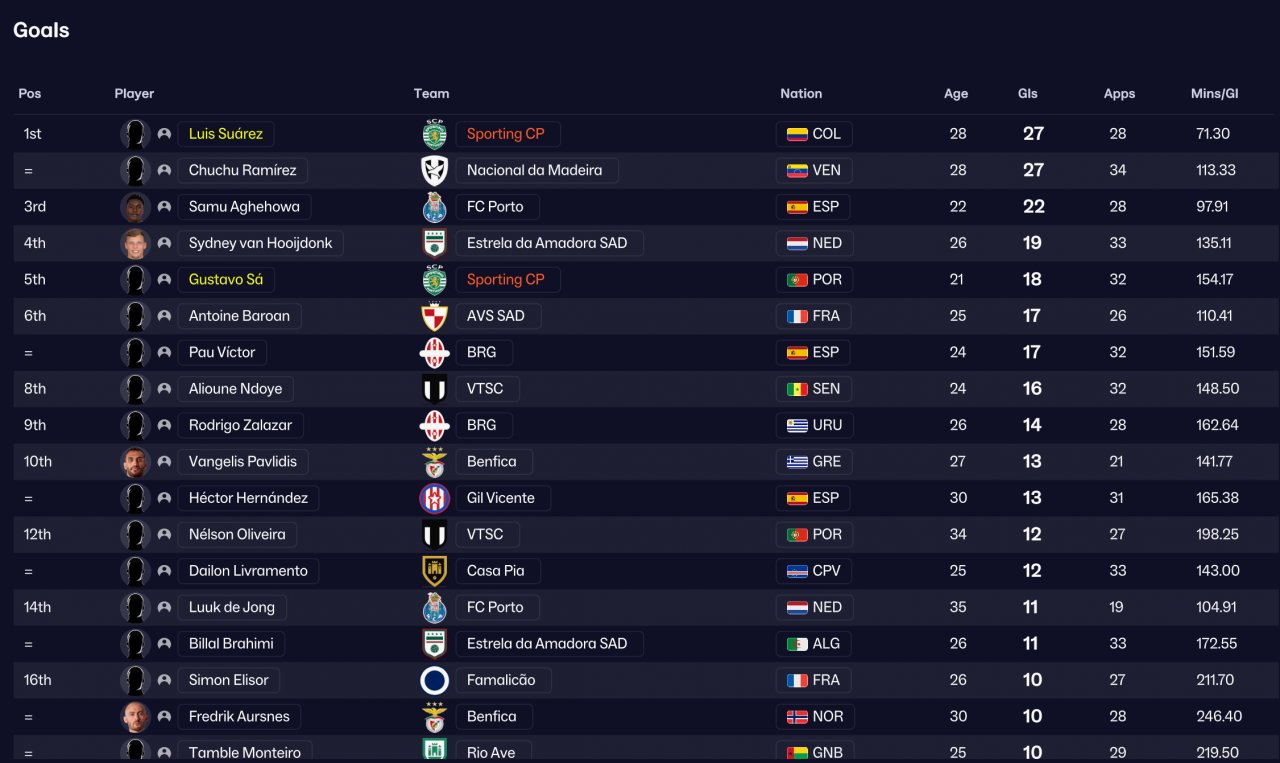
Task: Sort by the Age column header
Action: 956,94
